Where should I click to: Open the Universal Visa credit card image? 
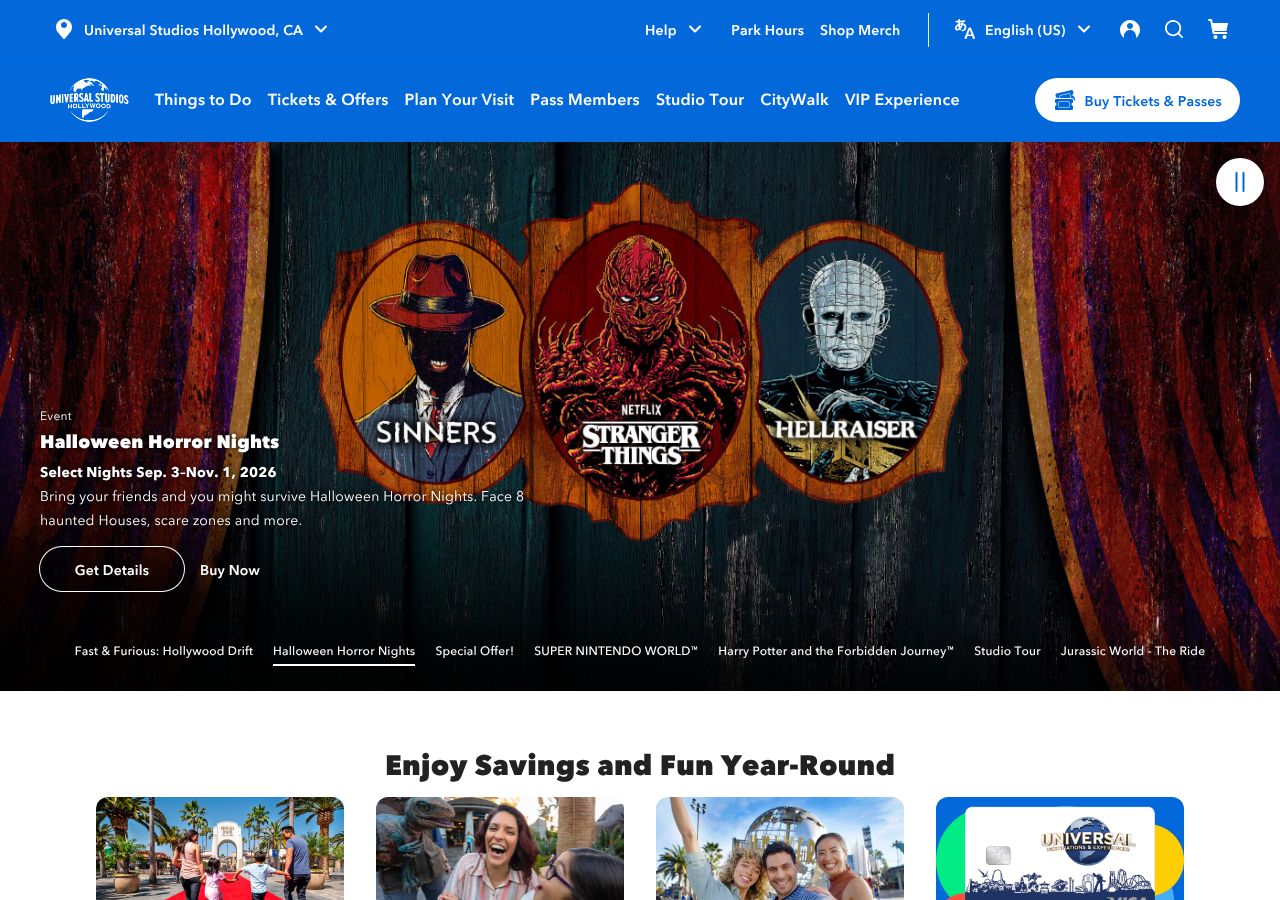click(x=1060, y=848)
